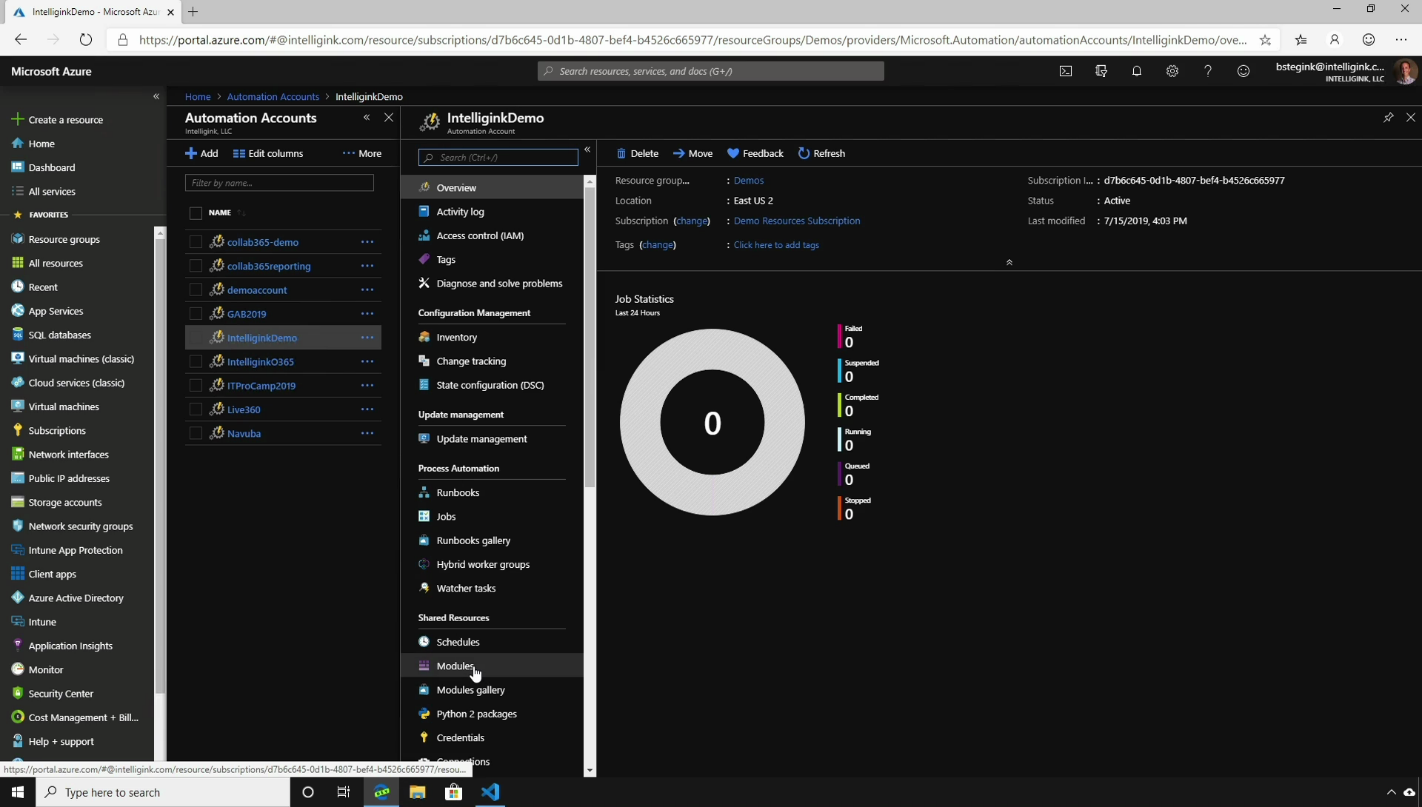Open context menu for Live360
Image resolution: width=1422 pixels, height=807 pixels.
point(367,410)
